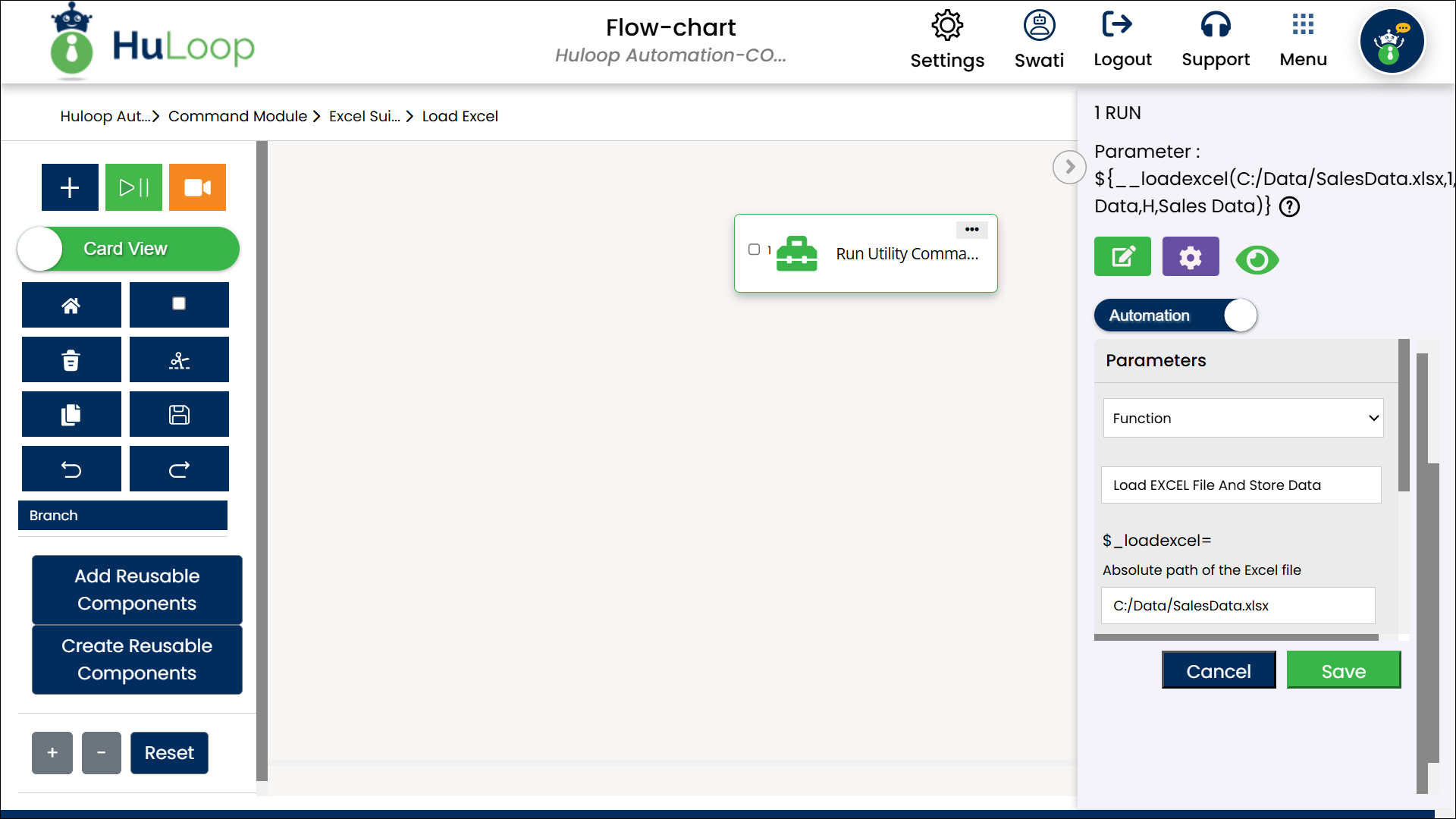Collapse the right panel with chevron
The height and width of the screenshot is (819, 1456).
click(1069, 167)
